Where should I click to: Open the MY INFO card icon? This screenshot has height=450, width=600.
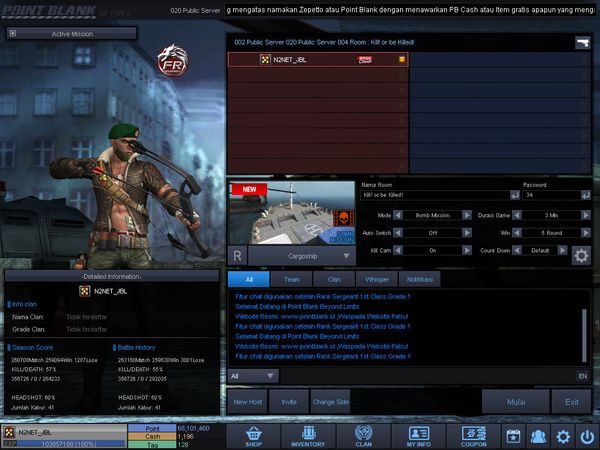[419, 437]
